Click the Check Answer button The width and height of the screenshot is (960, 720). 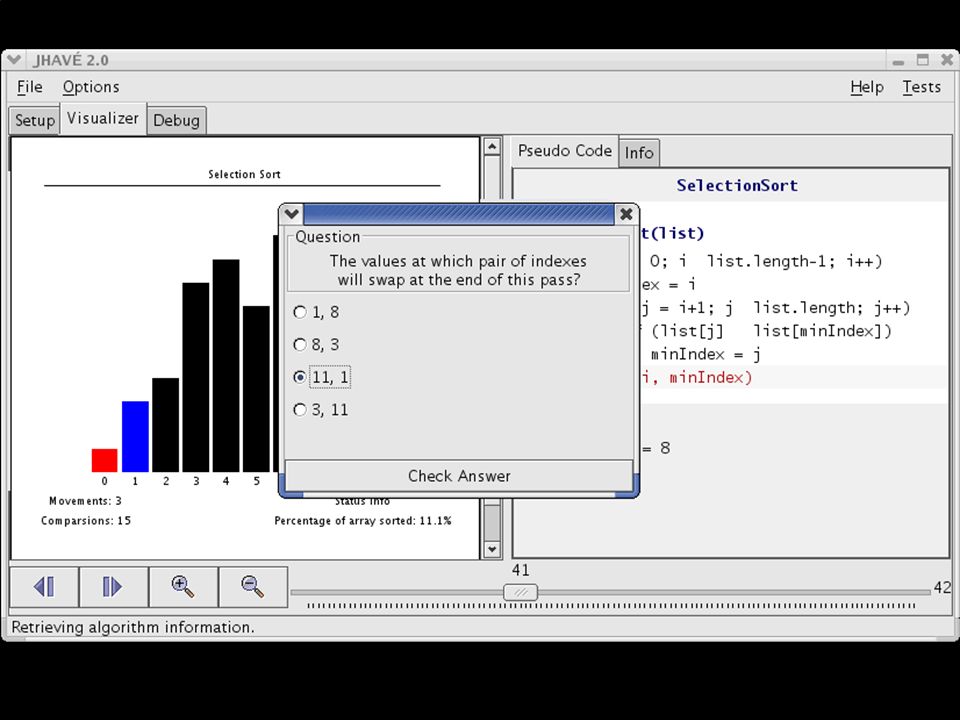459,476
